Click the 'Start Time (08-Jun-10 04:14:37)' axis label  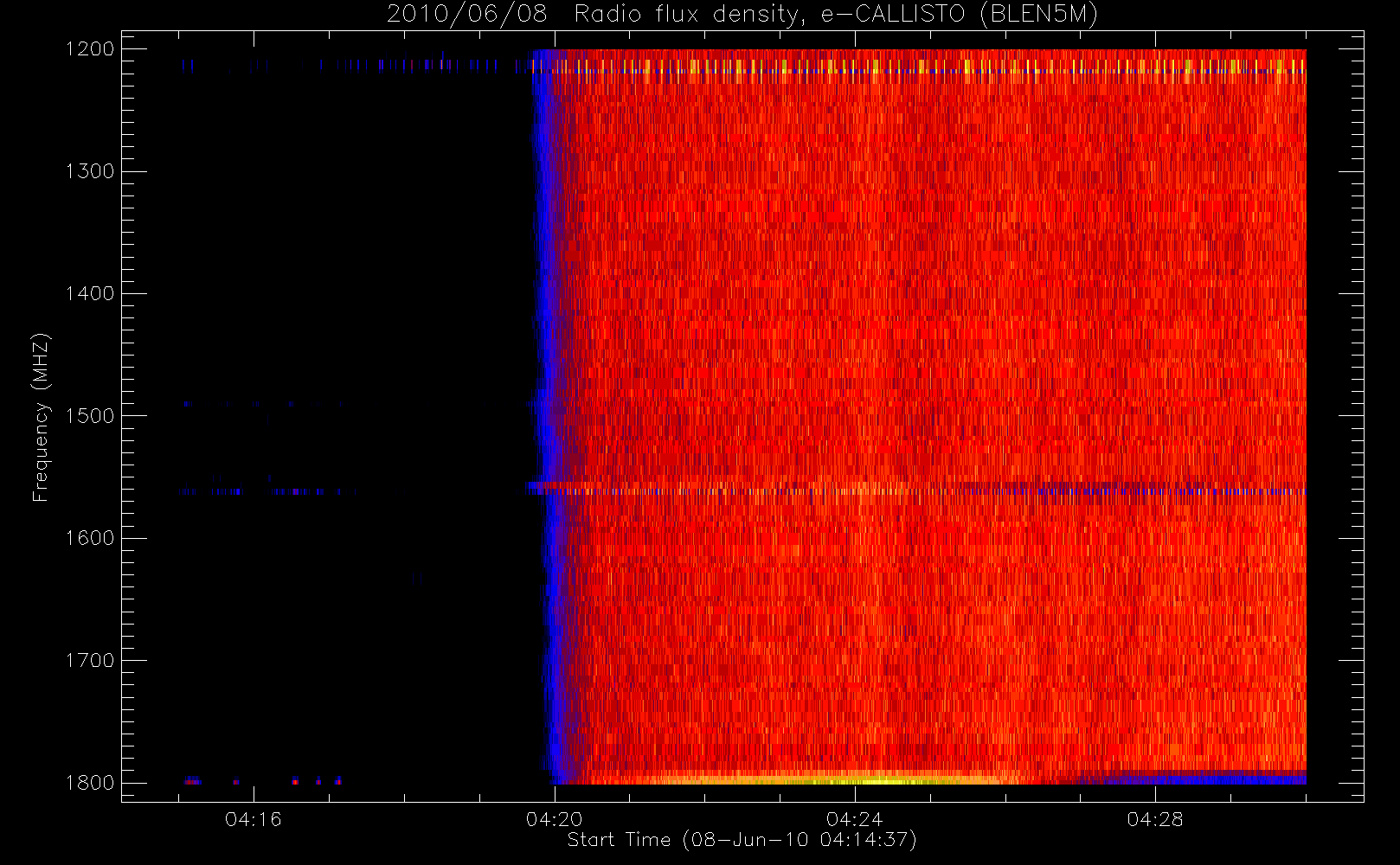tap(742, 840)
